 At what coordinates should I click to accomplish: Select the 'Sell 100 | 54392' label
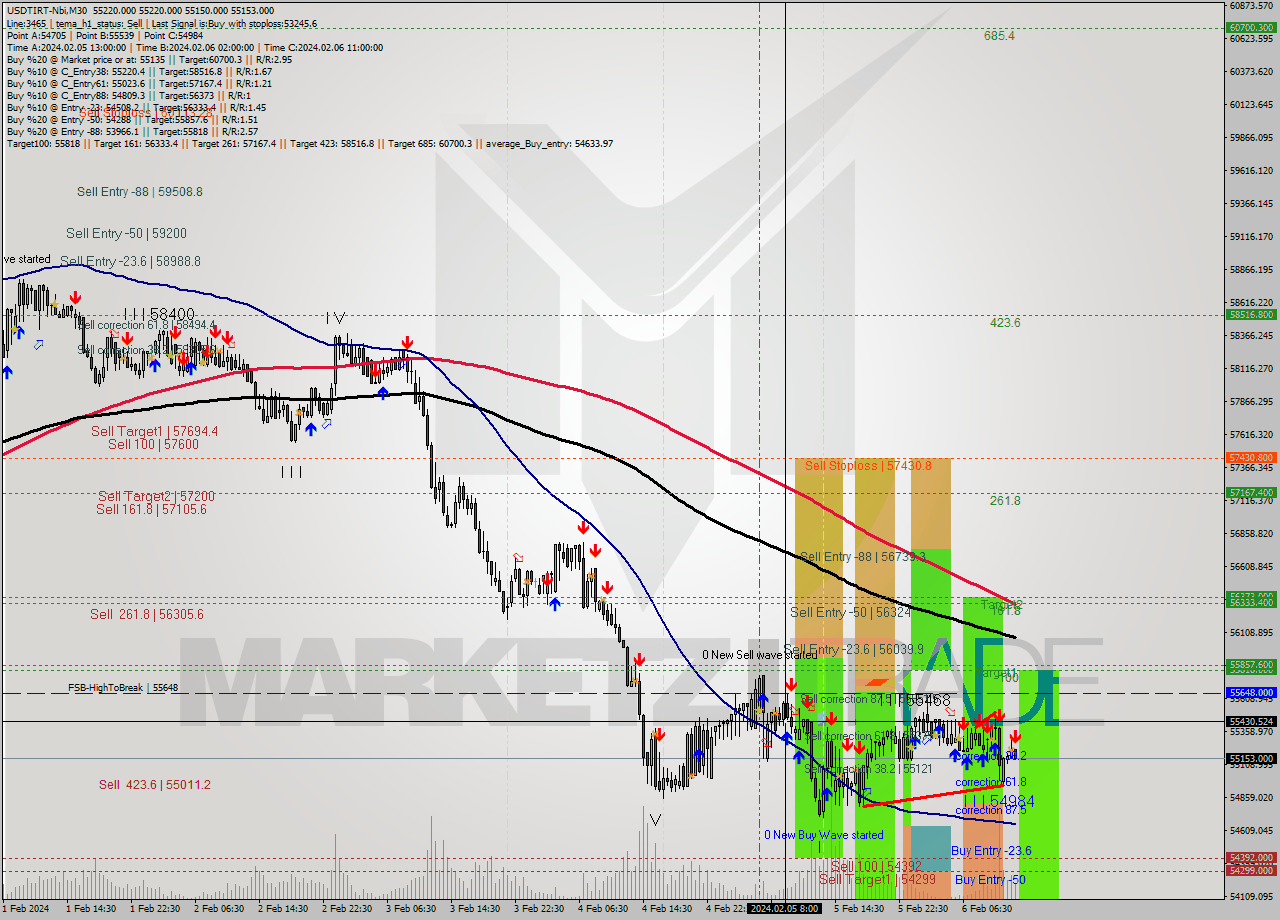coord(876,866)
